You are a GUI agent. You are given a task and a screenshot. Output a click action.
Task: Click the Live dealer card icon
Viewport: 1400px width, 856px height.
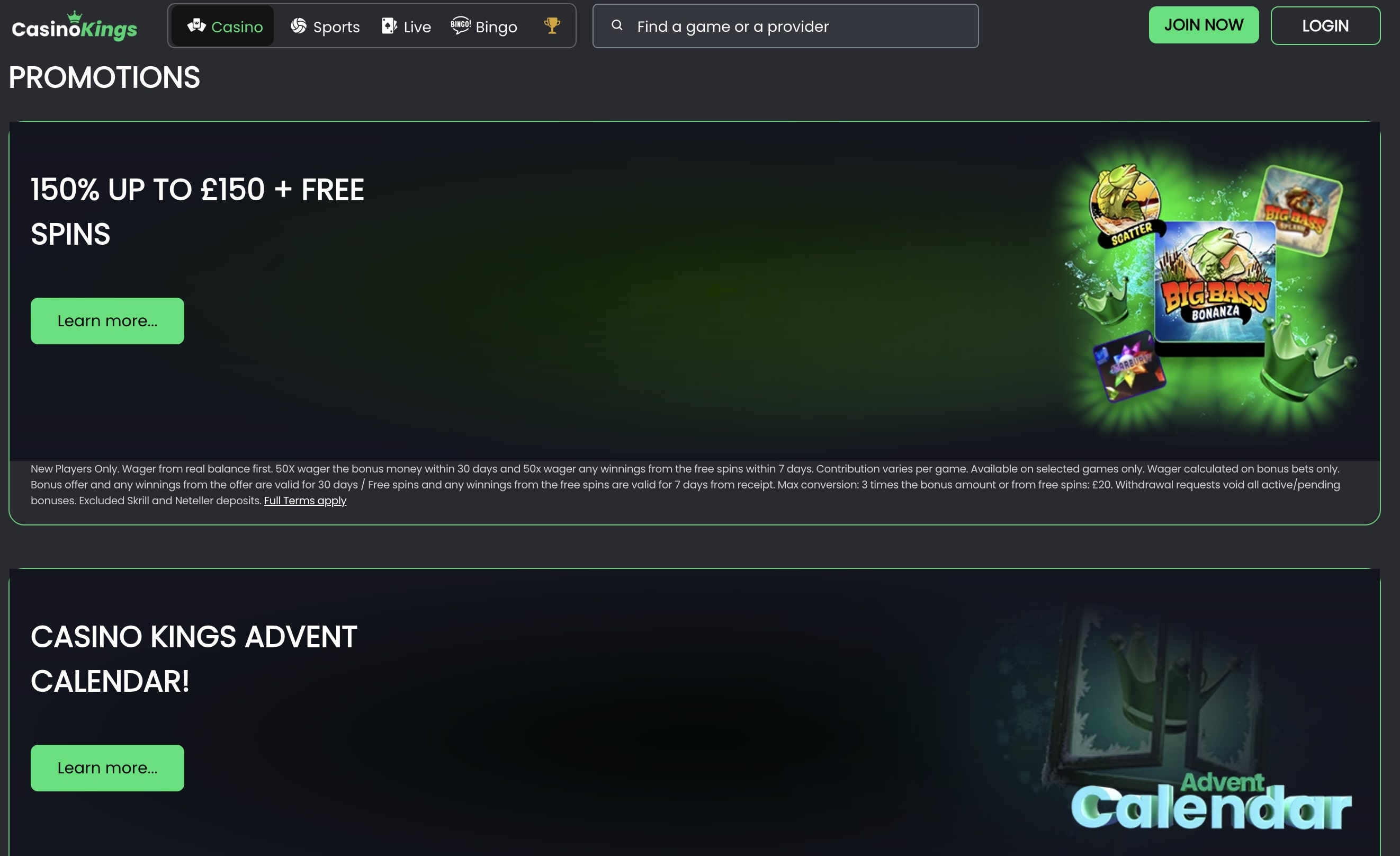(x=389, y=25)
